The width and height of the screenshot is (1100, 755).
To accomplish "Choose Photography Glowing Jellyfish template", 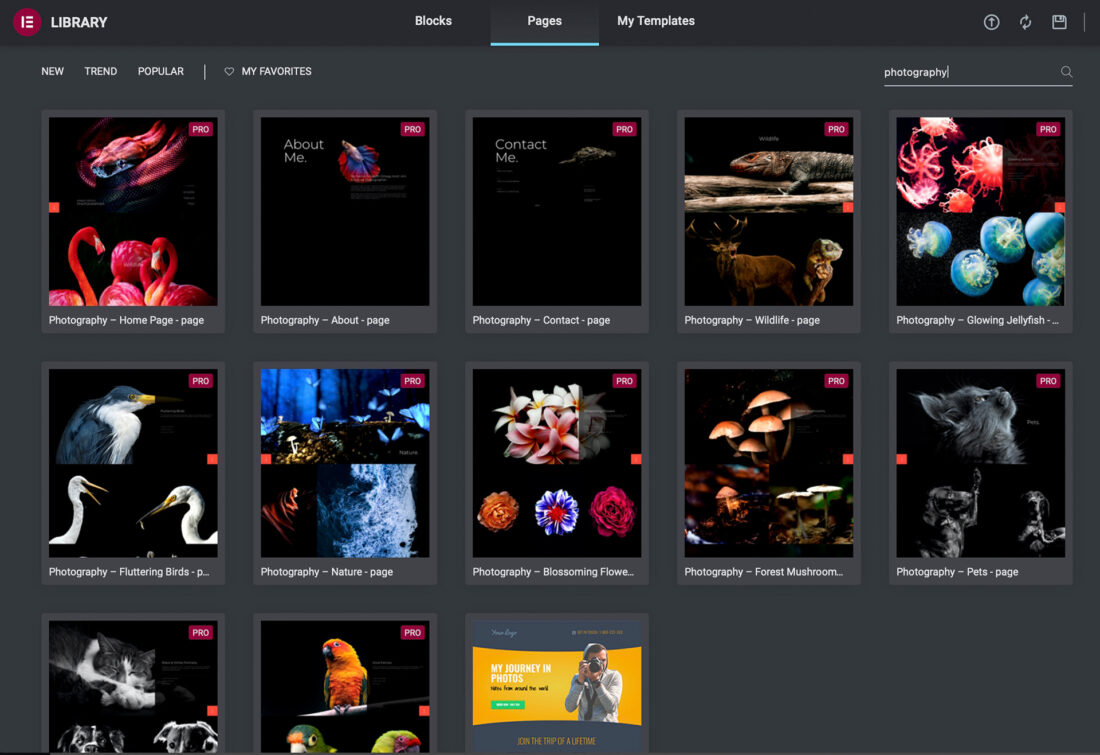I will point(981,212).
